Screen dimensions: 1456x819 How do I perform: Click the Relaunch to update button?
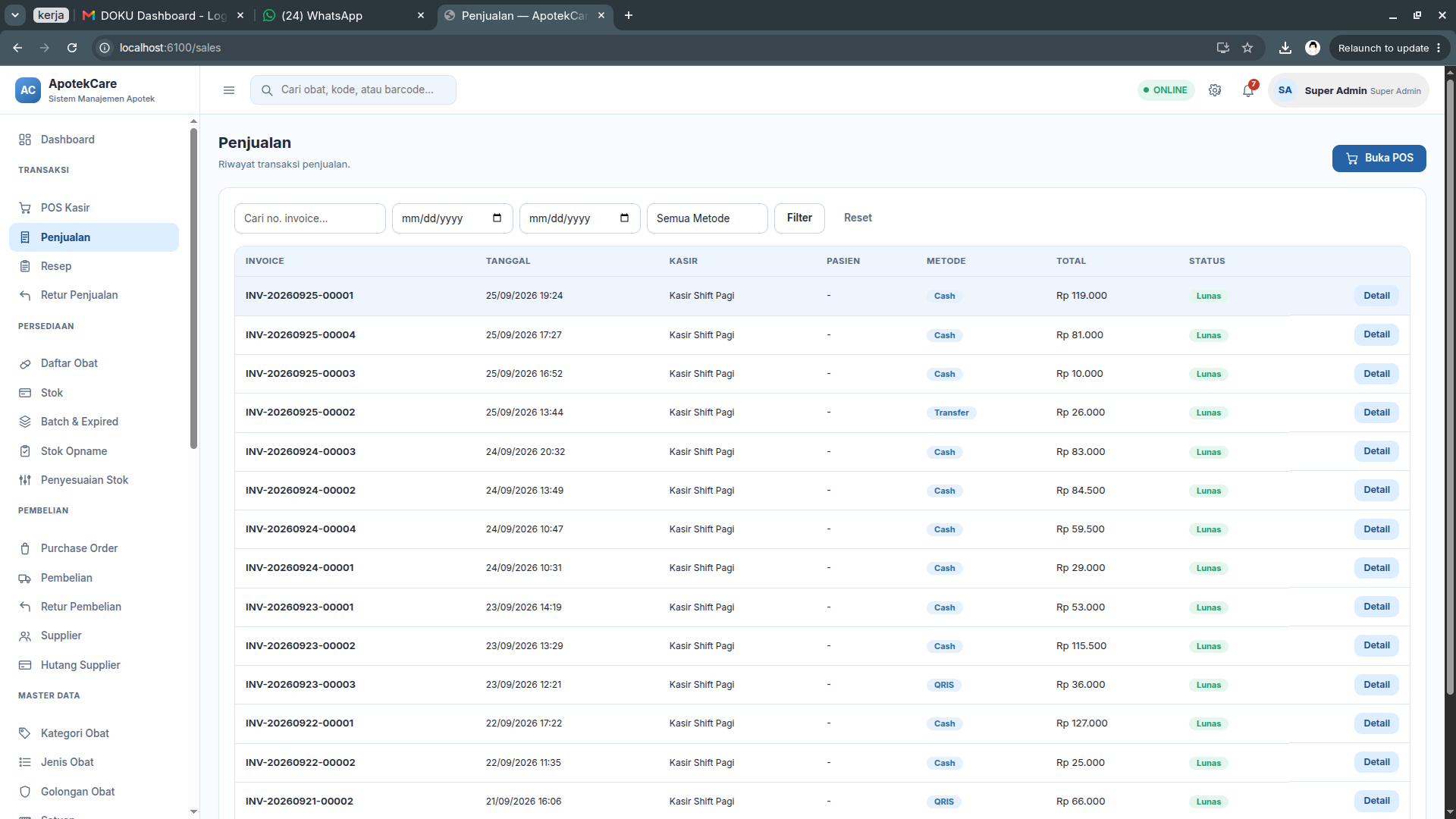click(x=1389, y=48)
